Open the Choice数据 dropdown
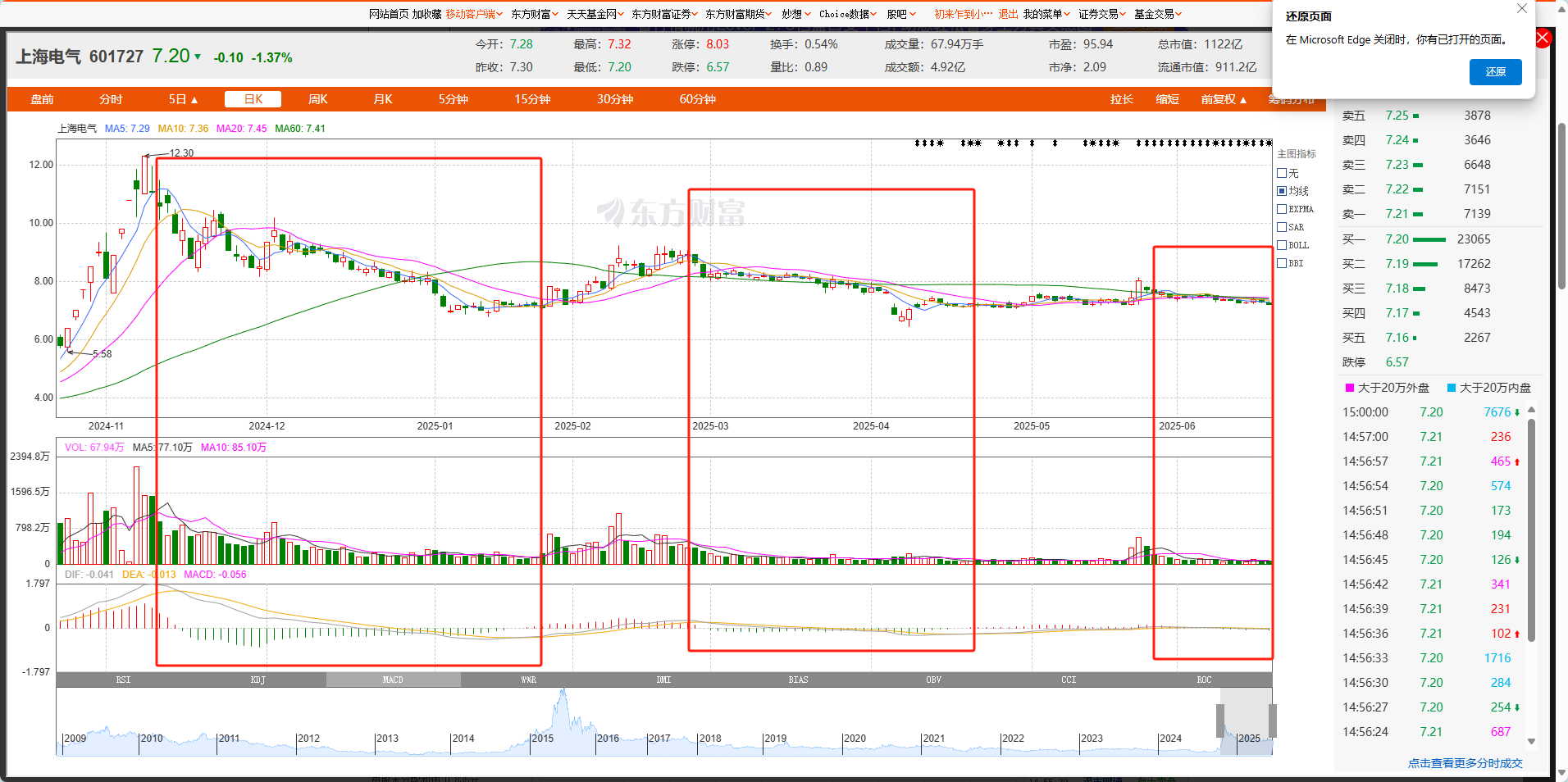The width and height of the screenshot is (1568, 782). pos(847,14)
